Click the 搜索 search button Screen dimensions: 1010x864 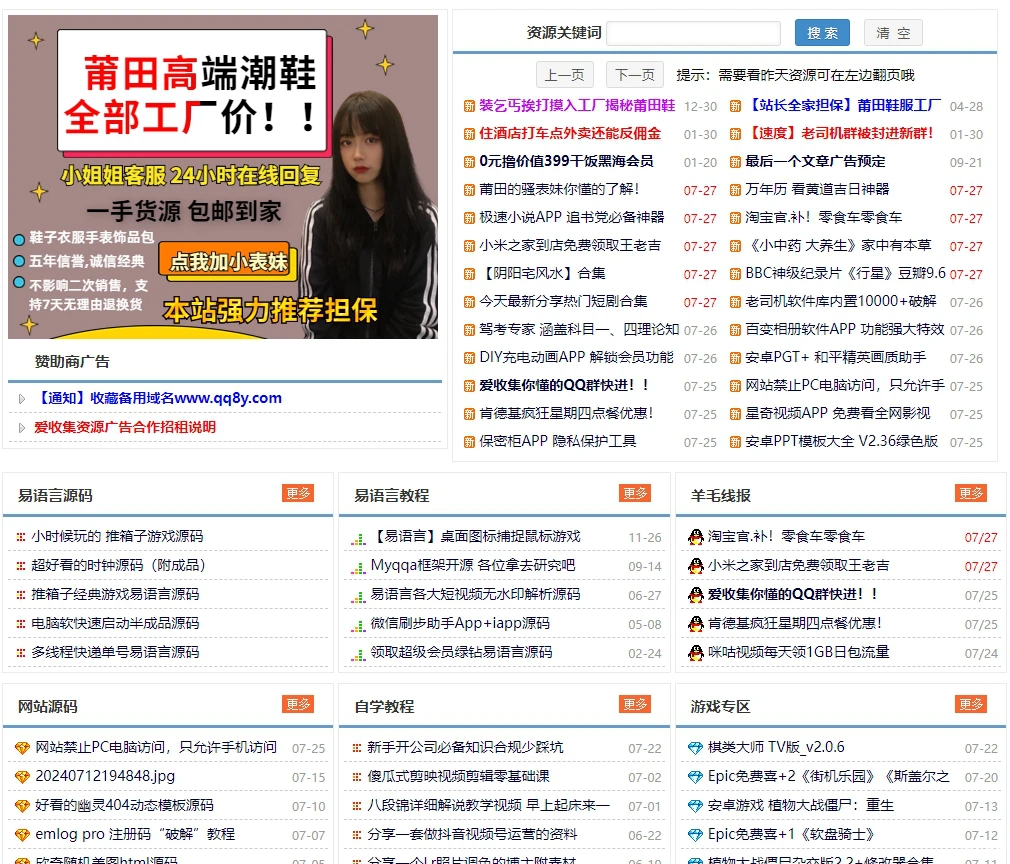[821, 32]
